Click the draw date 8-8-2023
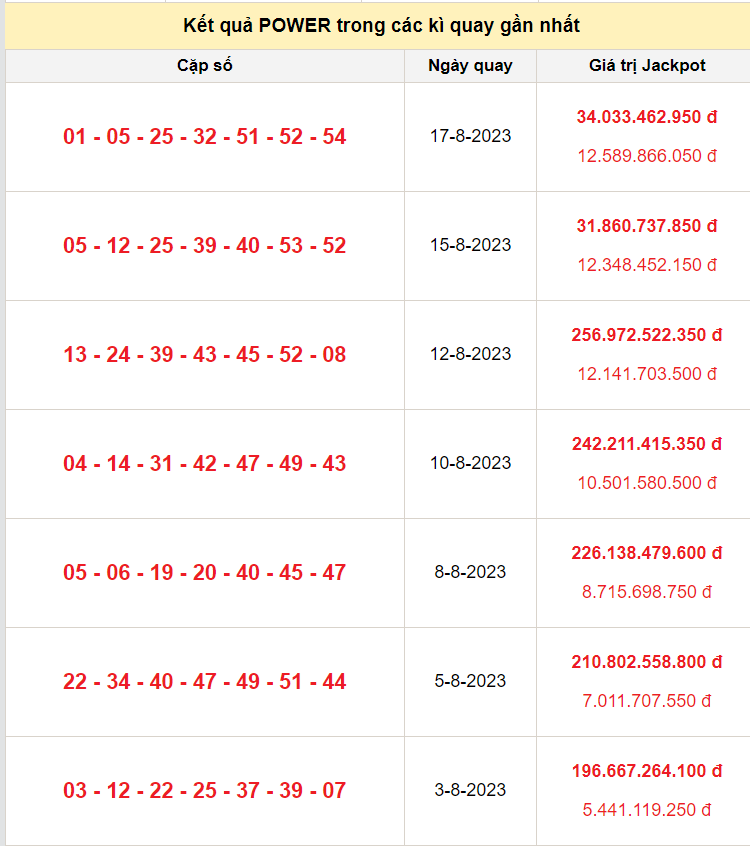Image resolution: width=750 pixels, height=846 pixels. [x=470, y=572]
